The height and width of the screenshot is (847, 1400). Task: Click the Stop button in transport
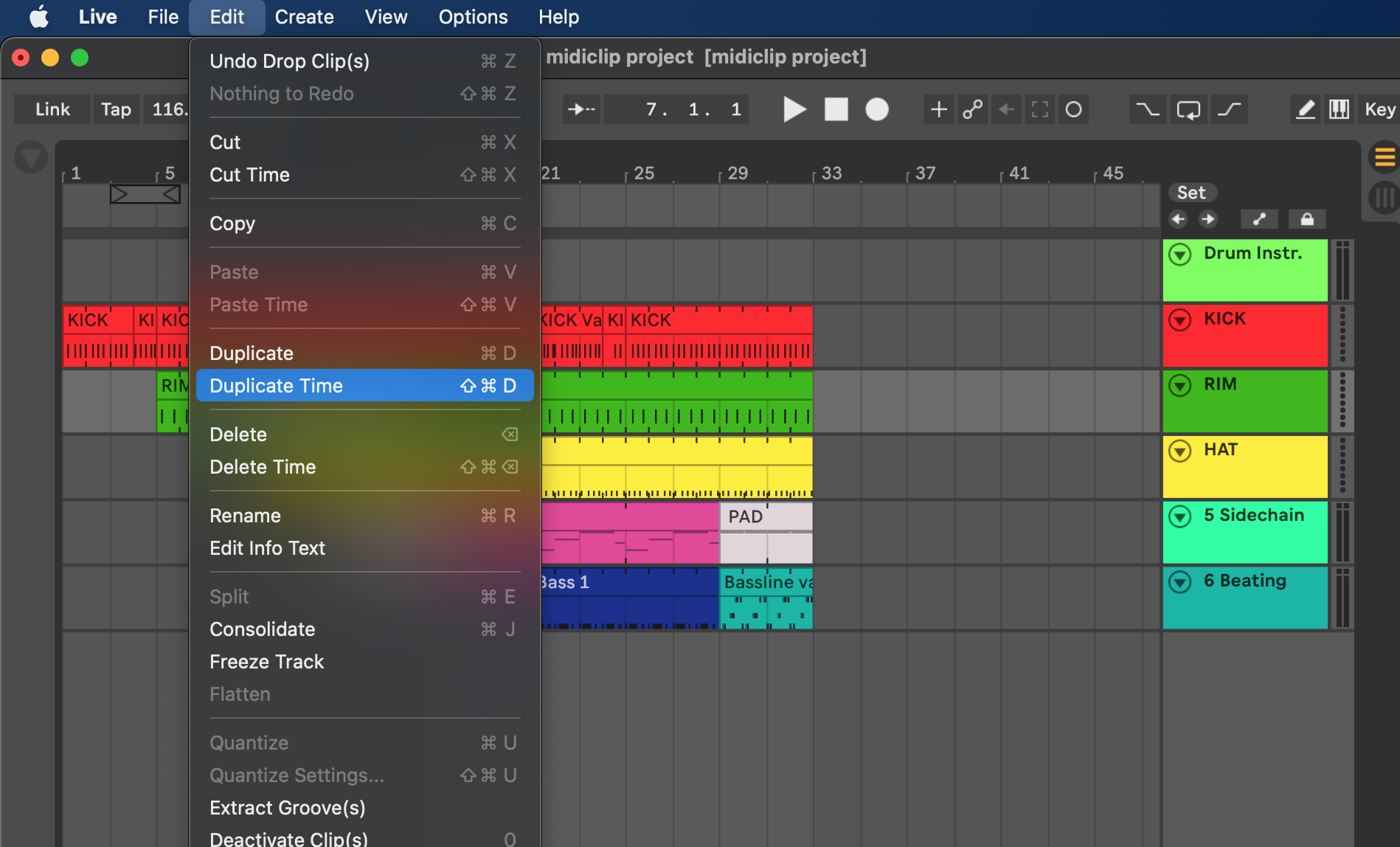pyautogui.click(x=836, y=110)
